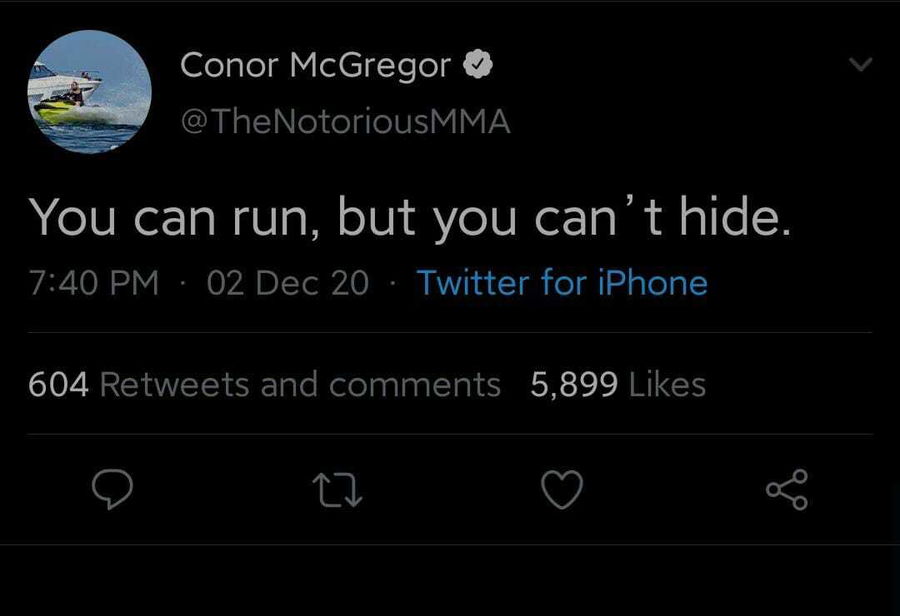Viewport: 900px width, 616px height.
Task: Click the 7:40 PM timestamp
Action: click(x=94, y=283)
